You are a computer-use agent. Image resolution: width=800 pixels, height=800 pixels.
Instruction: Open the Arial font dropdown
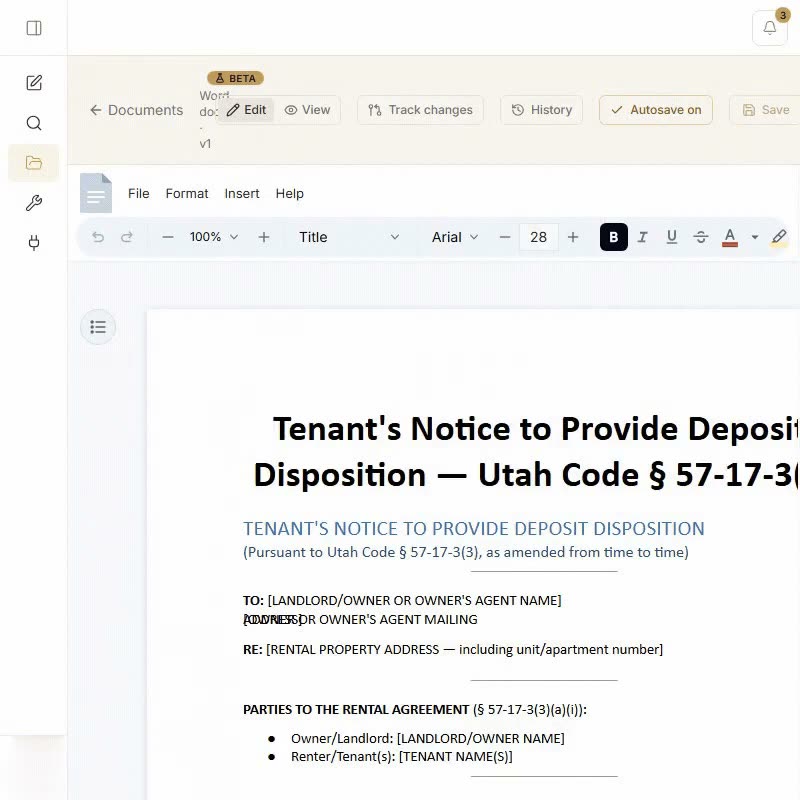(455, 237)
